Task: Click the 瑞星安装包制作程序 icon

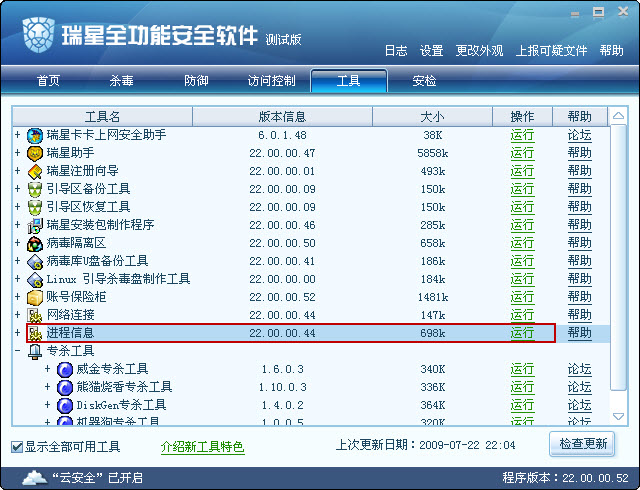Action: tap(35, 225)
